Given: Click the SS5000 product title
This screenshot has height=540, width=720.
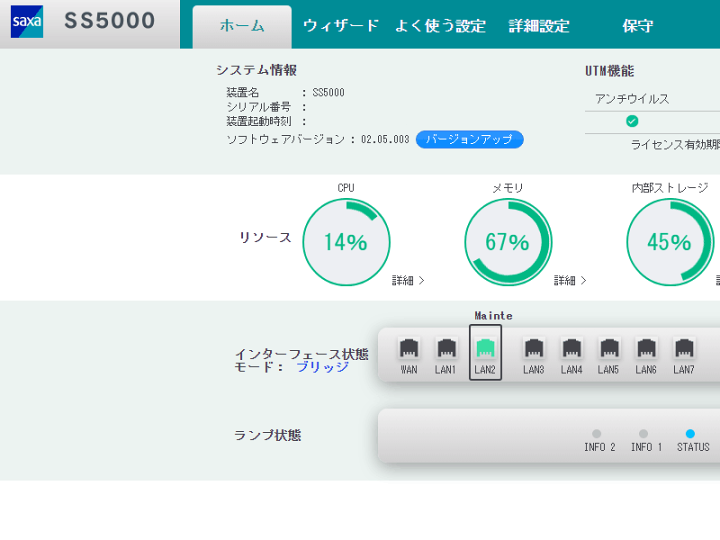Looking at the screenshot, I should 110,21.
